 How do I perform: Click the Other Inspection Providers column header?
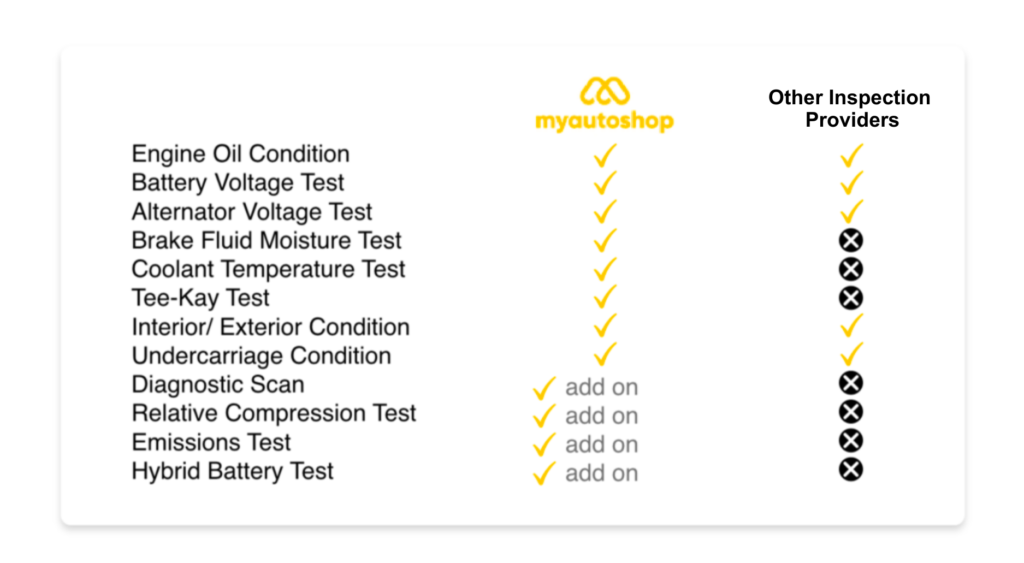849,109
